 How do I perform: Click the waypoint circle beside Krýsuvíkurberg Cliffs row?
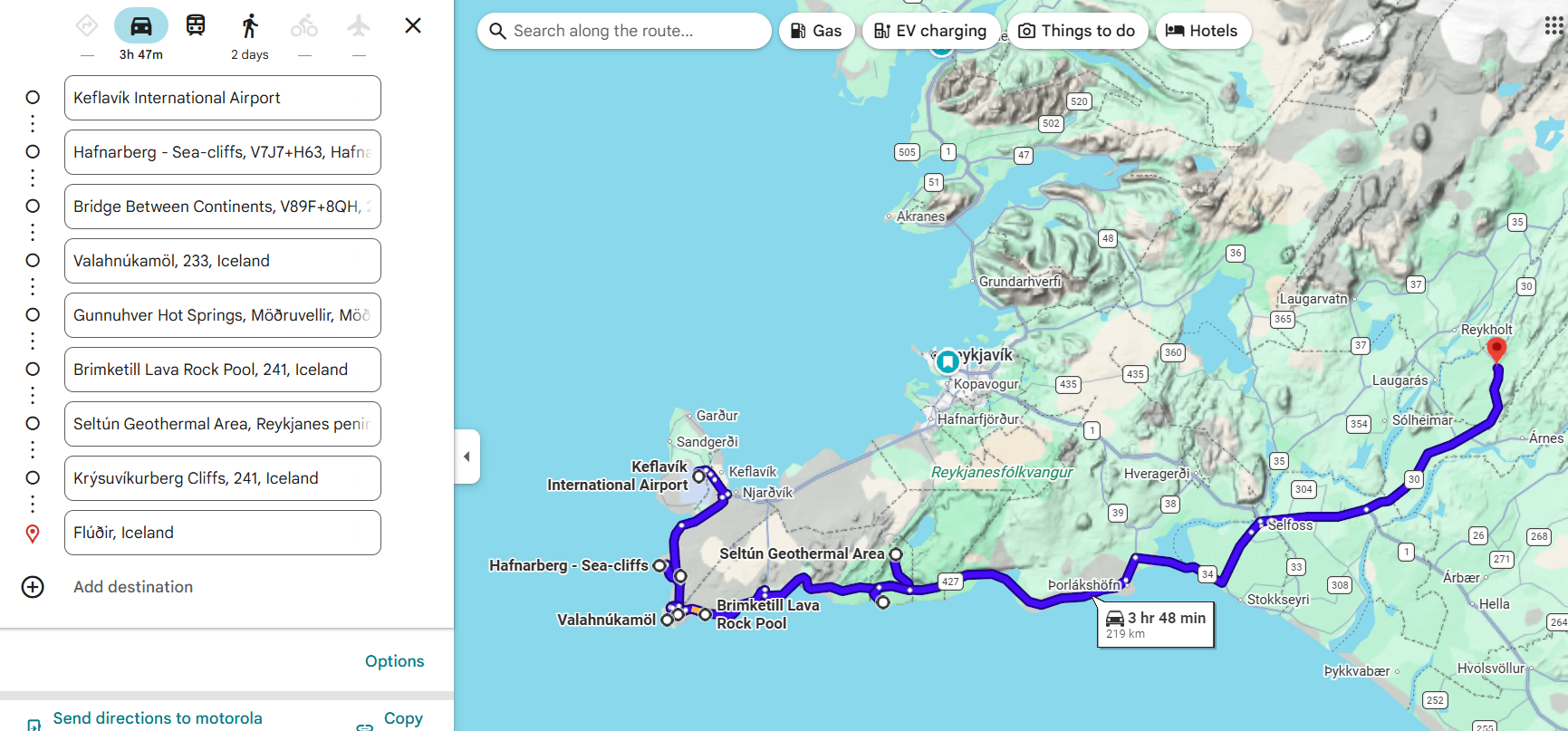point(33,477)
